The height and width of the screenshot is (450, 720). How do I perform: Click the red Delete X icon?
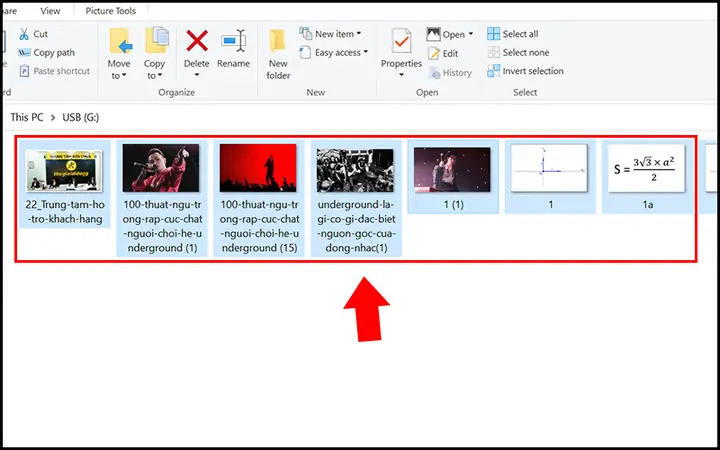point(197,41)
